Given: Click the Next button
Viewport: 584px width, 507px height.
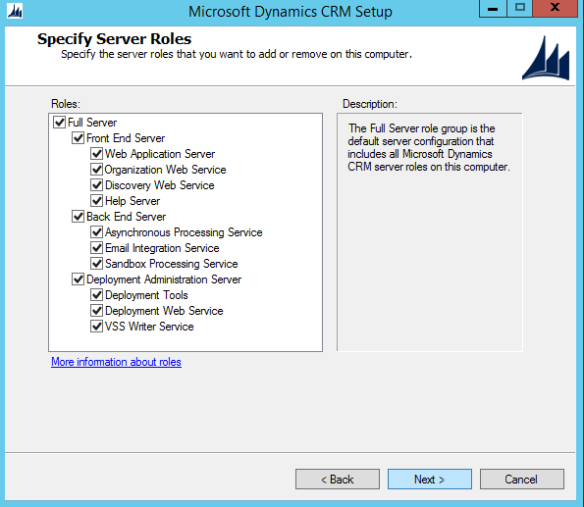Looking at the screenshot, I should (x=429, y=479).
